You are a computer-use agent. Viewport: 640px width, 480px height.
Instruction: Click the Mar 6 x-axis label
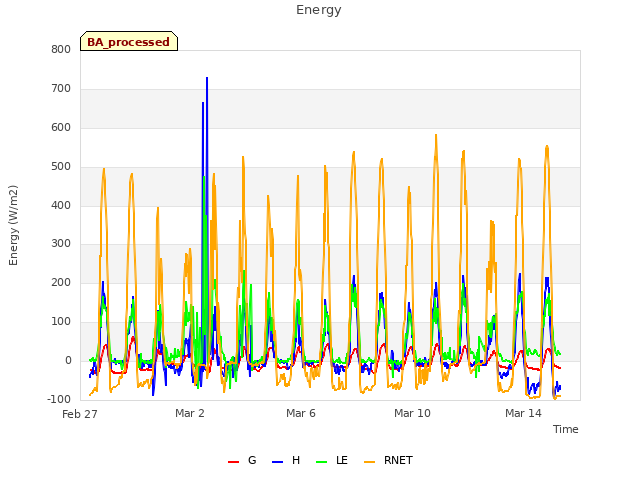301,413
